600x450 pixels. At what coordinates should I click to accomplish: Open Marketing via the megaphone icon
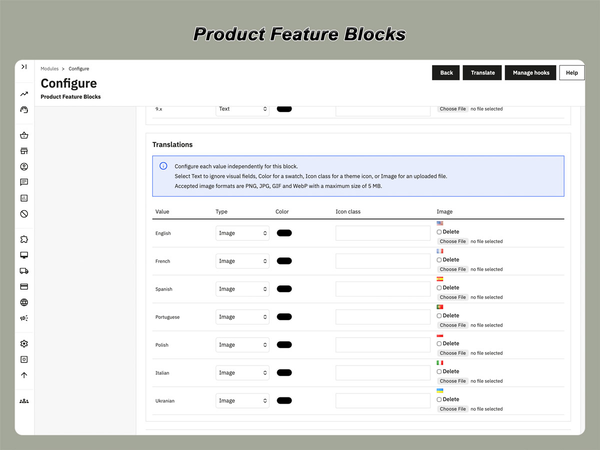(24, 318)
